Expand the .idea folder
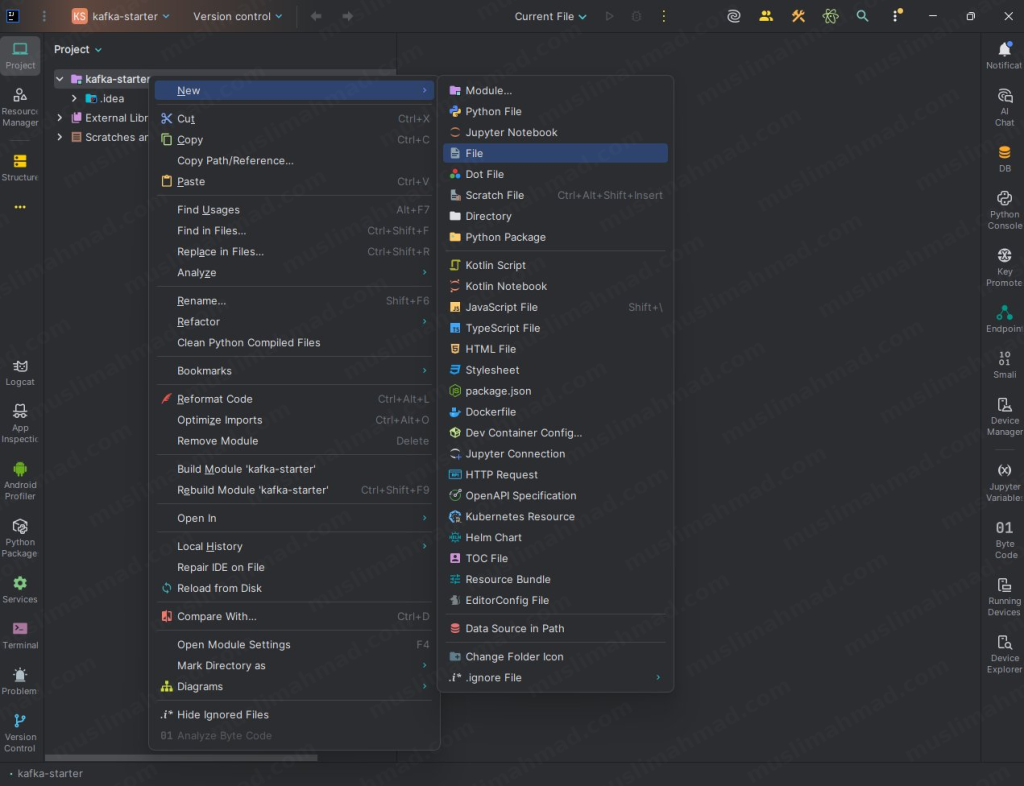This screenshot has width=1024, height=786. pyautogui.click(x=73, y=98)
